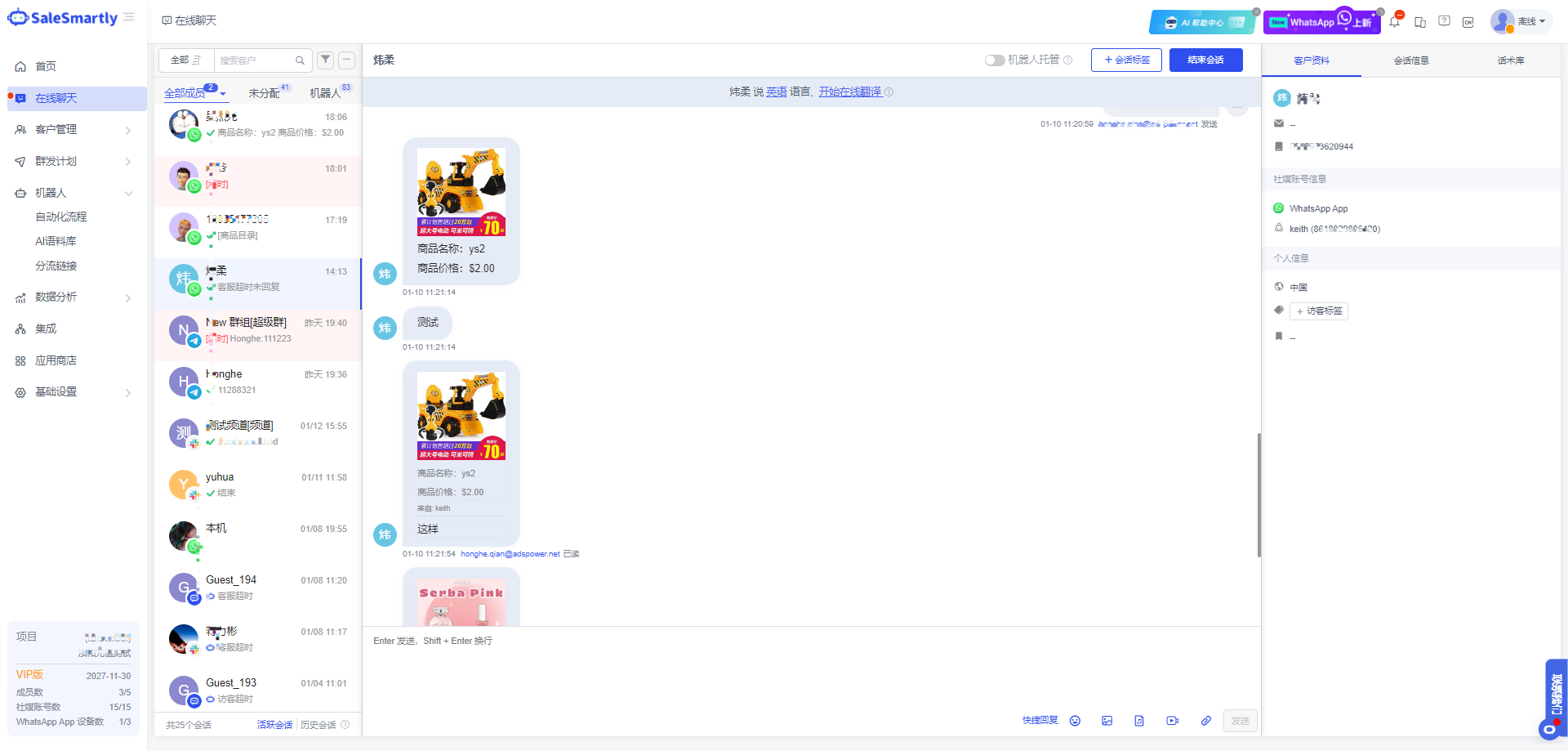
Task: Open 应用商店 in the sidebar
Action: tap(56, 360)
